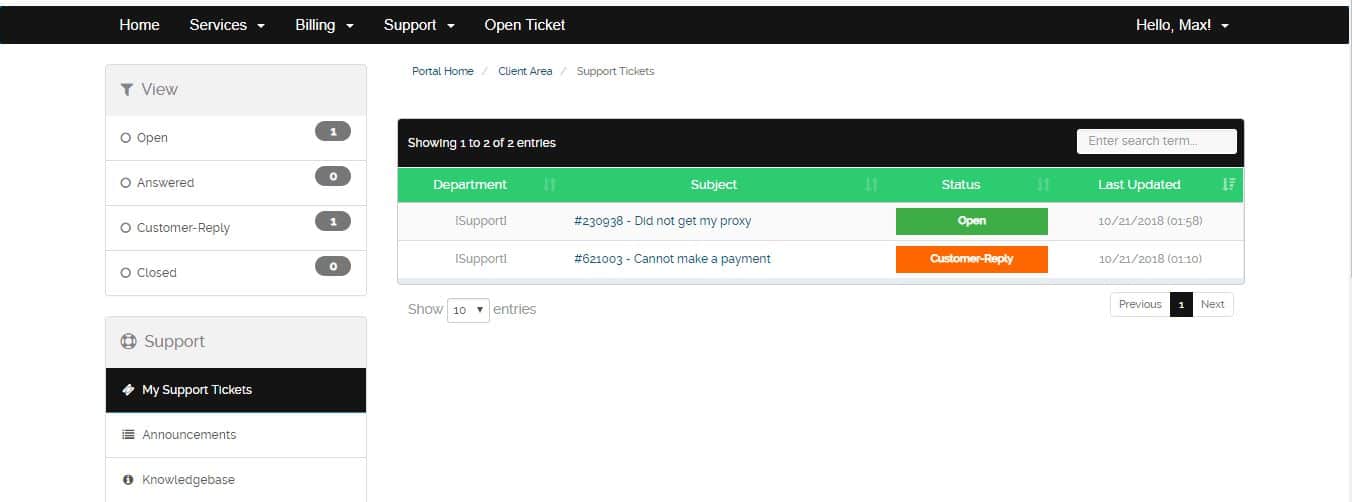
Task: Click the ticket icon in My Support Tickets
Action: pyautogui.click(x=128, y=390)
